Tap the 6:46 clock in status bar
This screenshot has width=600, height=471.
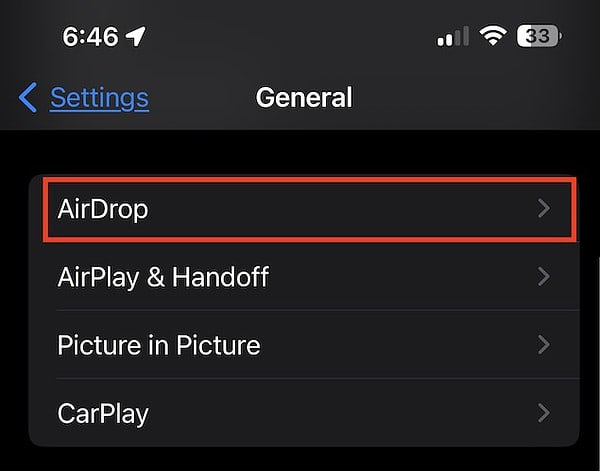(x=90, y=37)
